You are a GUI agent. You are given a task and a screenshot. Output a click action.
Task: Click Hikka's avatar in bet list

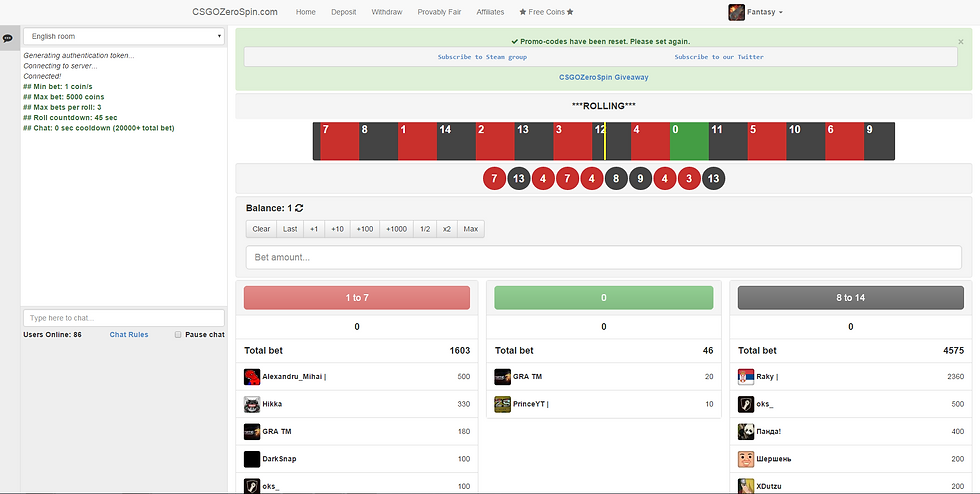point(252,405)
